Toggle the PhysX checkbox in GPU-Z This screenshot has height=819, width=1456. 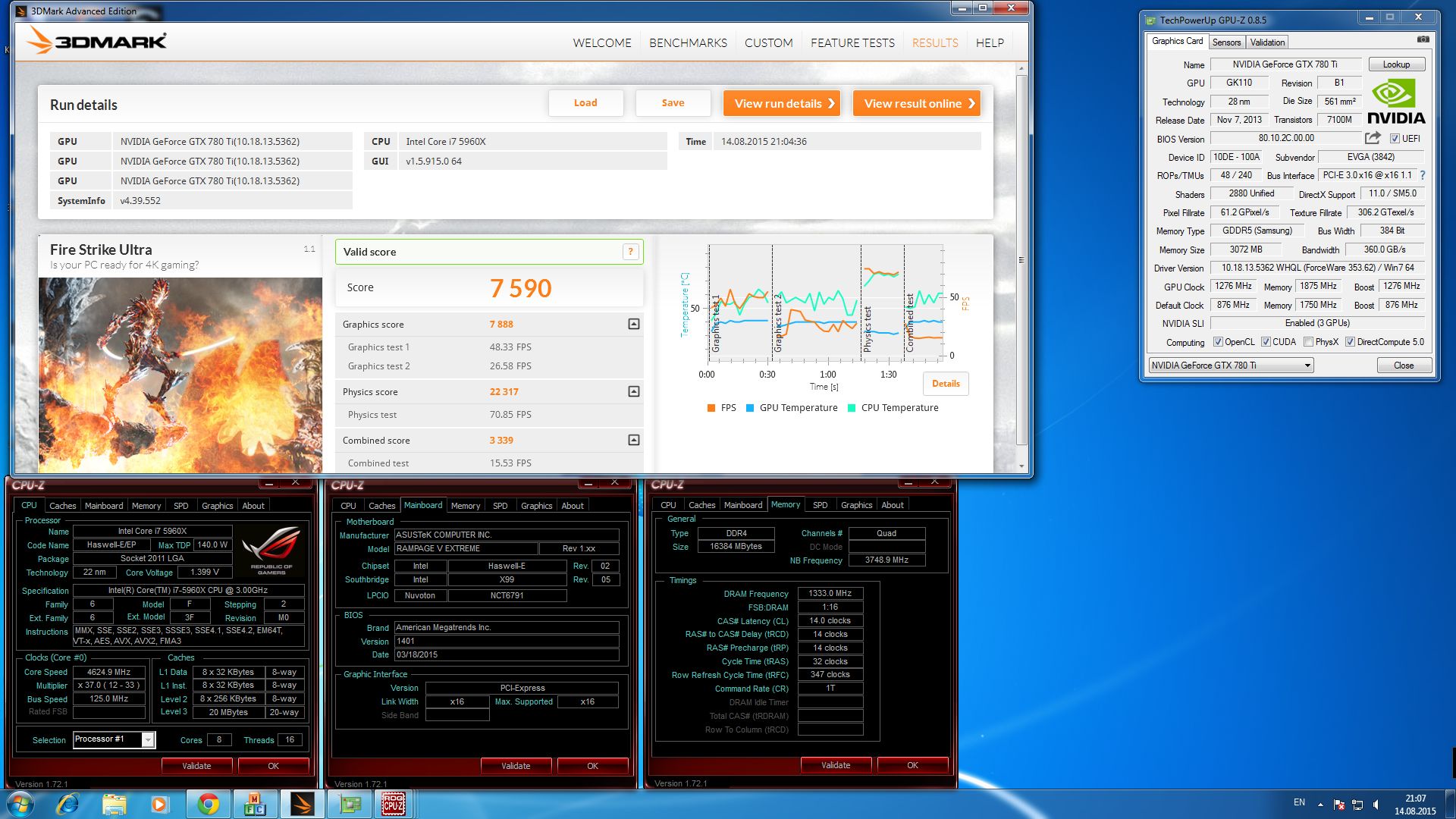(x=1308, y=342)
